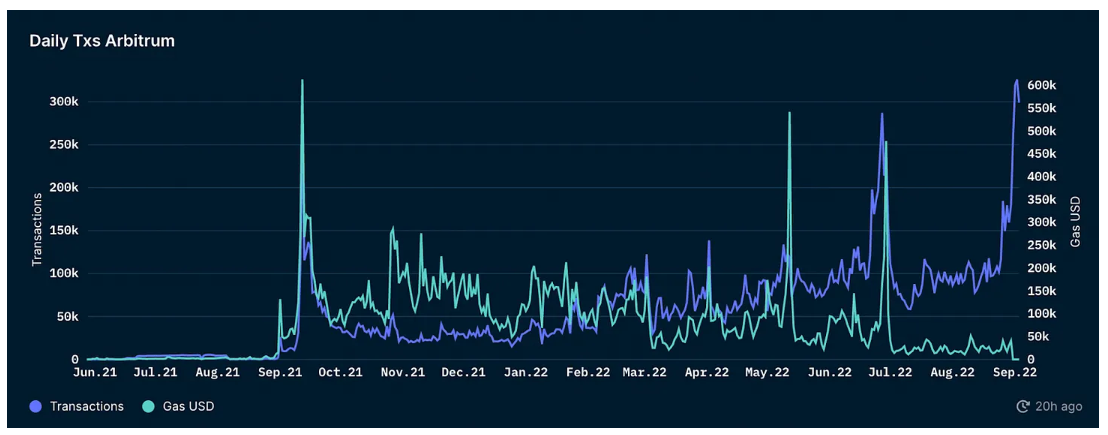Click the 'Jan.22' x-axis label
Screen dimensions: 1108x435
point(527,372)
